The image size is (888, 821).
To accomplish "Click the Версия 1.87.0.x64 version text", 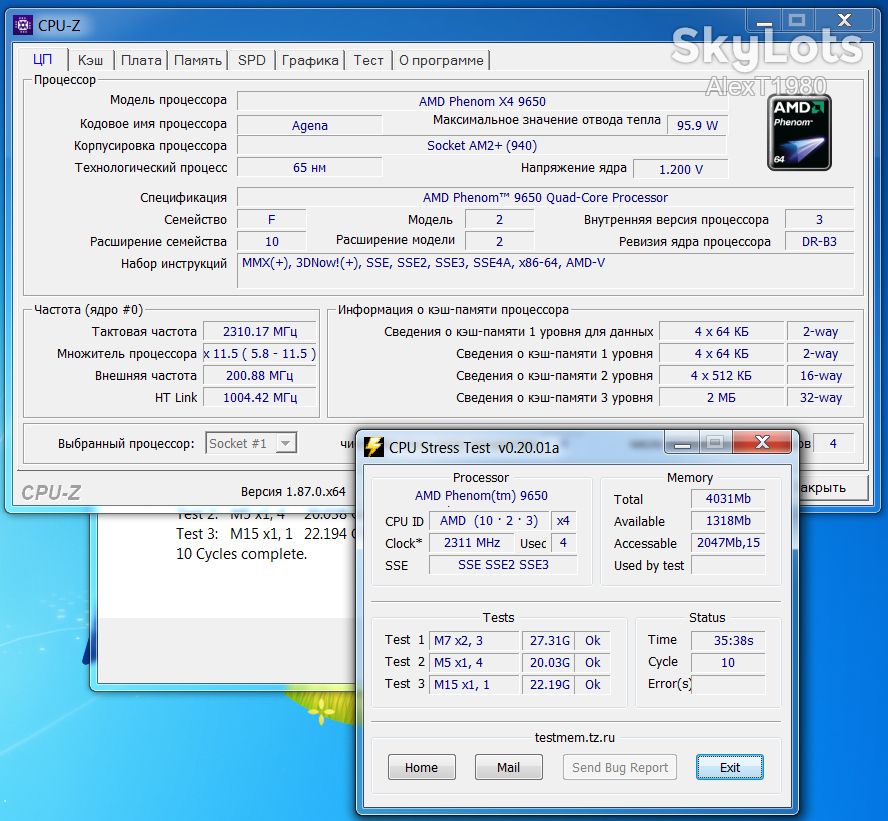I will 293,491.
